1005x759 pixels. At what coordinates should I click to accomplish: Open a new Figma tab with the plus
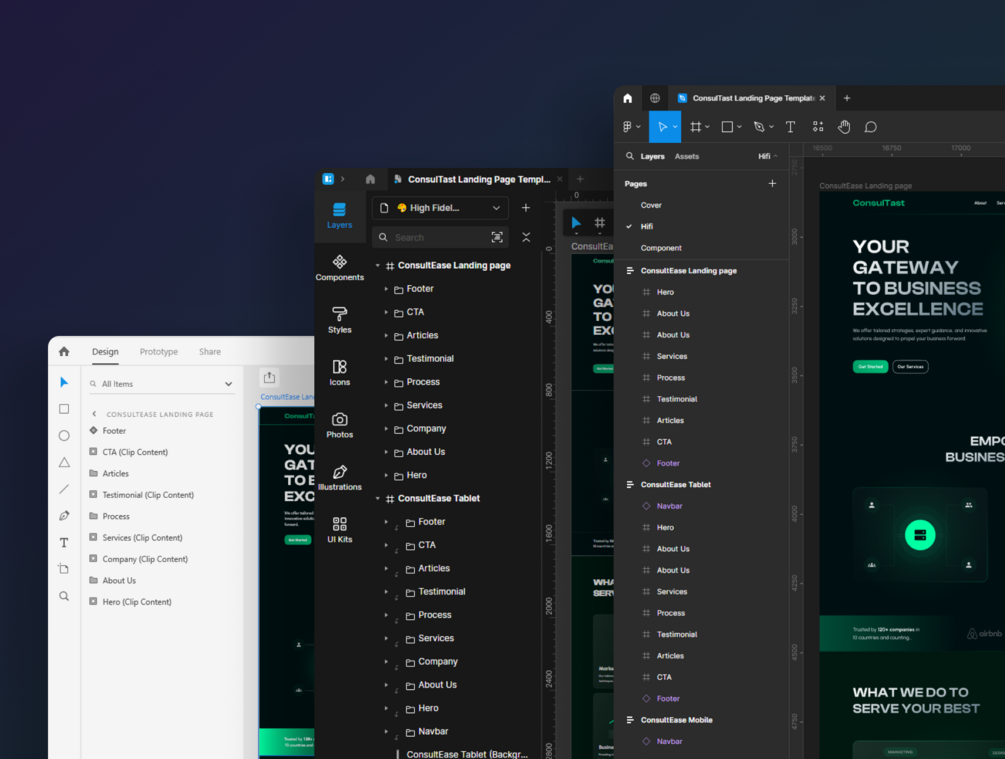847,98
